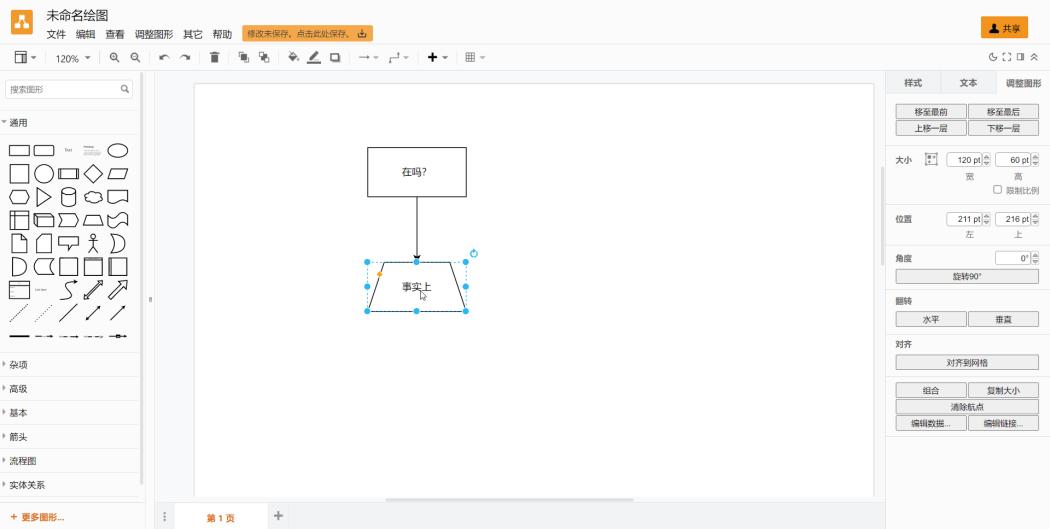The image size is (1050, 529).
Task: Enable the 限制比例 checkbox
Action: 997,190
